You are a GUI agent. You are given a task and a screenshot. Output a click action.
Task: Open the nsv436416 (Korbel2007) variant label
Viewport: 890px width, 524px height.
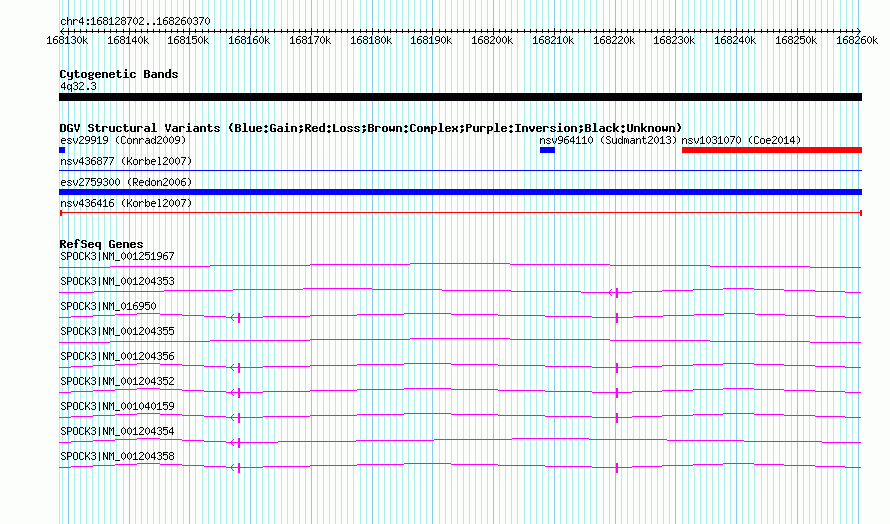(126, 203)
